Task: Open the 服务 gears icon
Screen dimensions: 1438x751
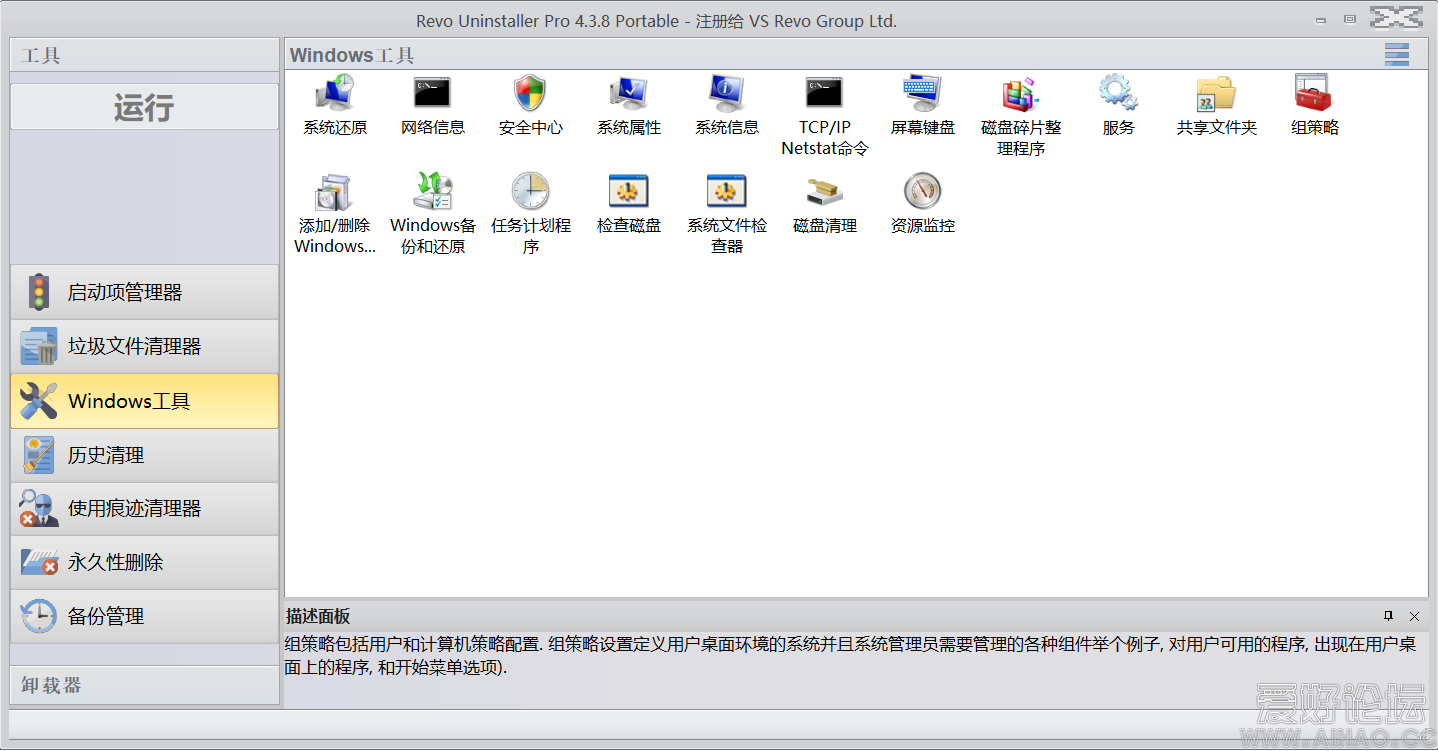Action: [1119, 94]
